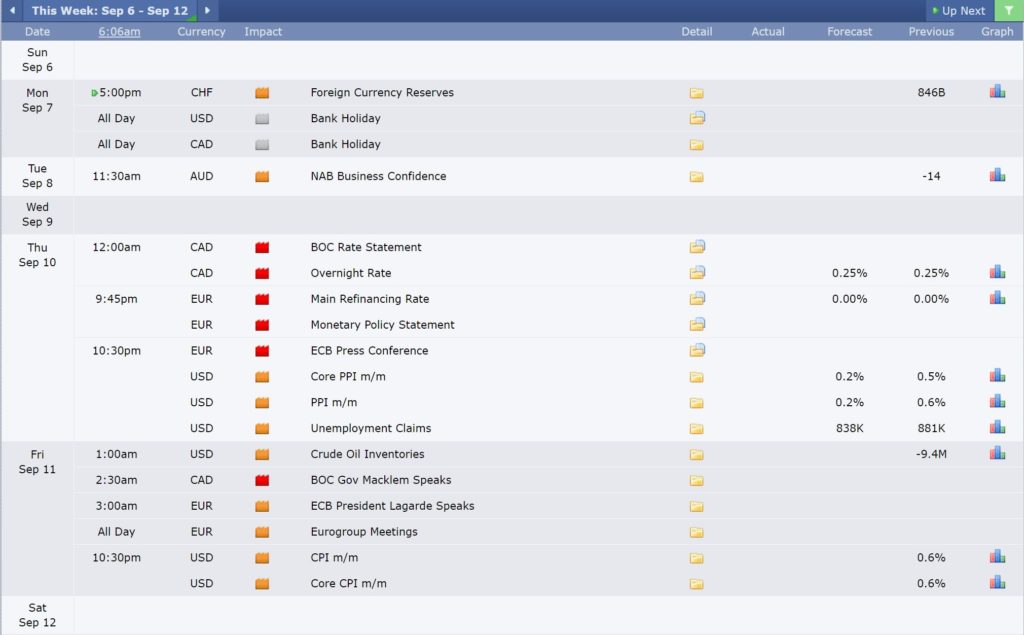Show graph for PPI m/m

997,401
